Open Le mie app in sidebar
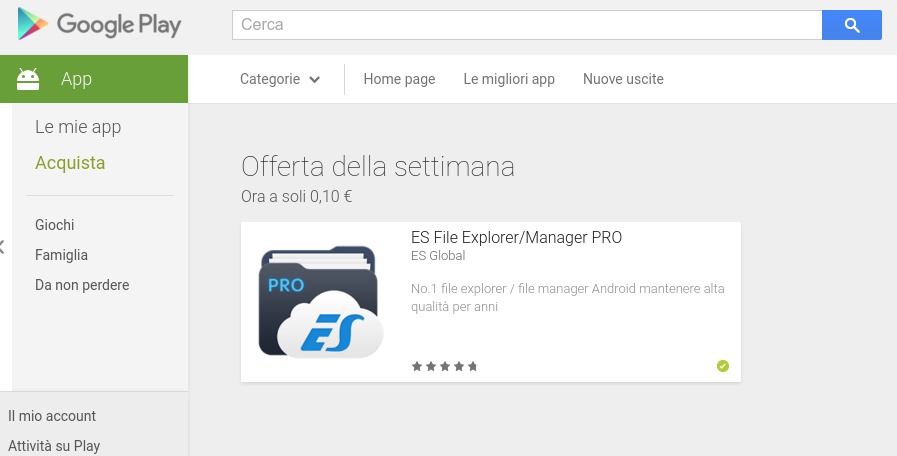The image size is (897, 456). pos(78,127)
